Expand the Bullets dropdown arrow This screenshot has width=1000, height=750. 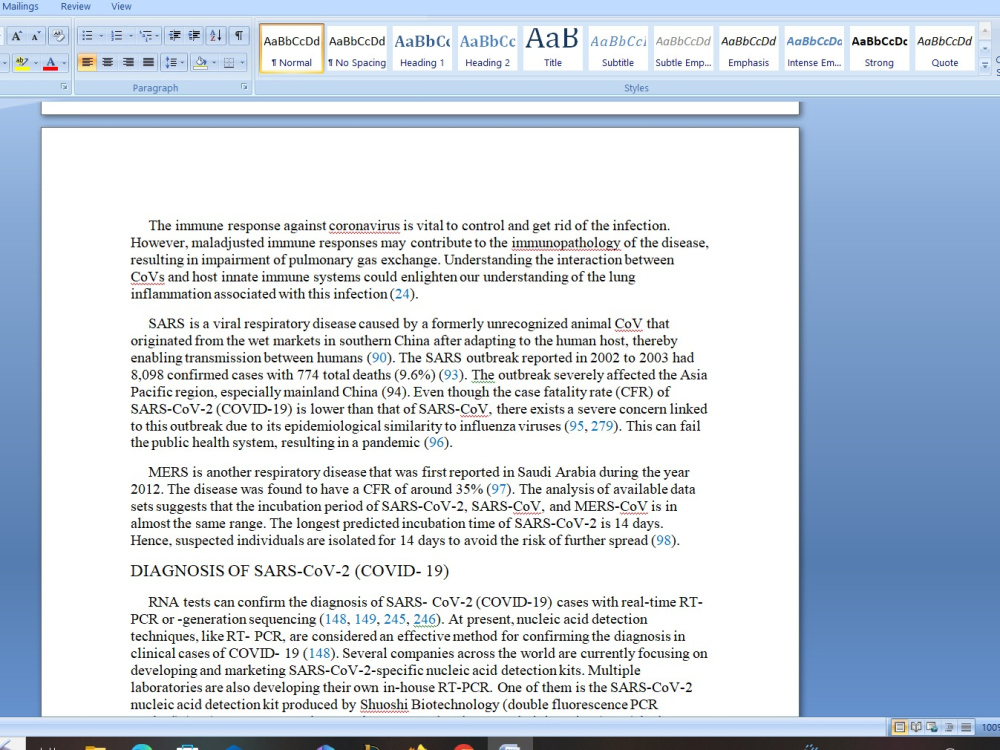click(101, 36)
